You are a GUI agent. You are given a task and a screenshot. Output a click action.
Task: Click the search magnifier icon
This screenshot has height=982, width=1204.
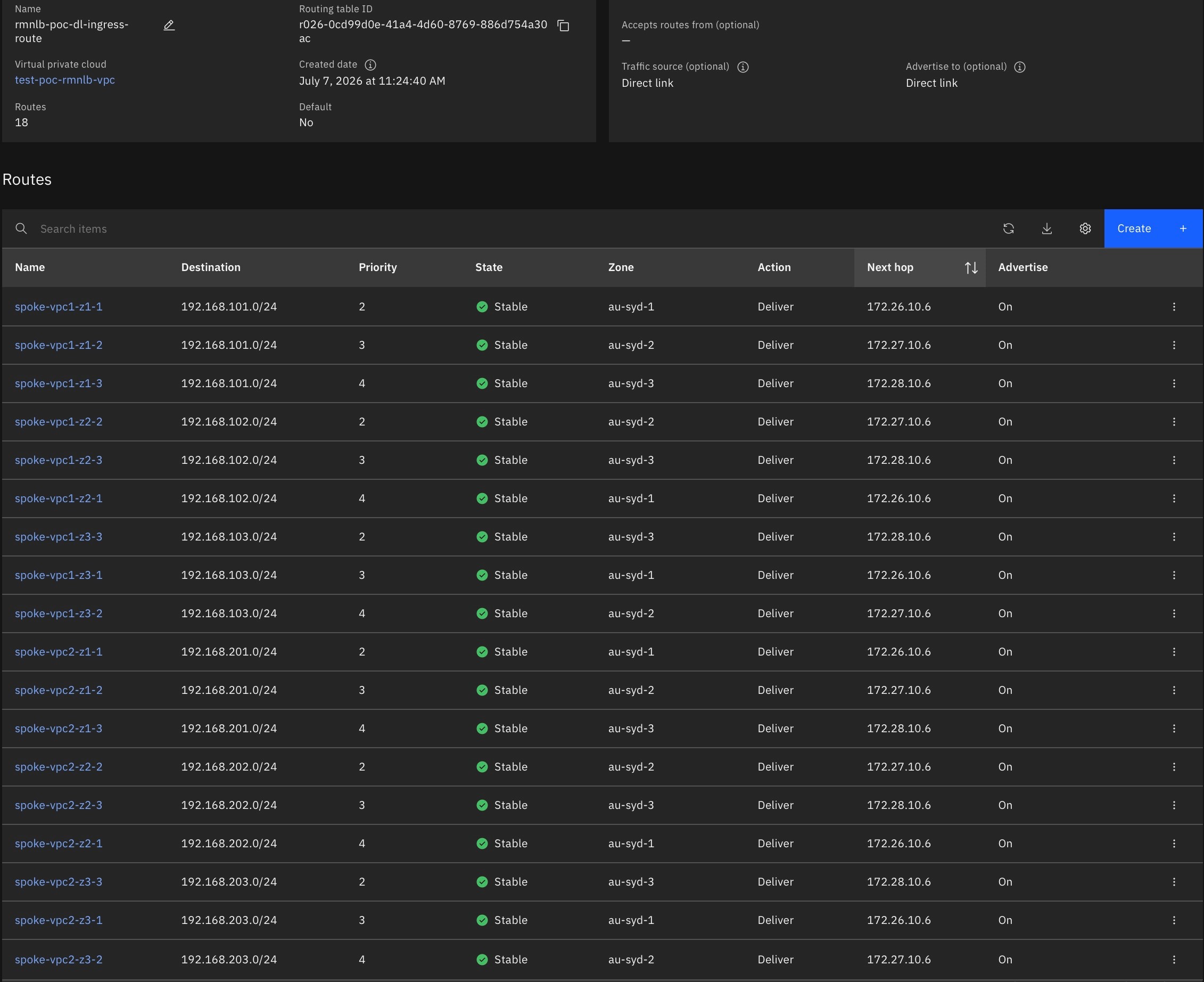[x=21, y=228]
